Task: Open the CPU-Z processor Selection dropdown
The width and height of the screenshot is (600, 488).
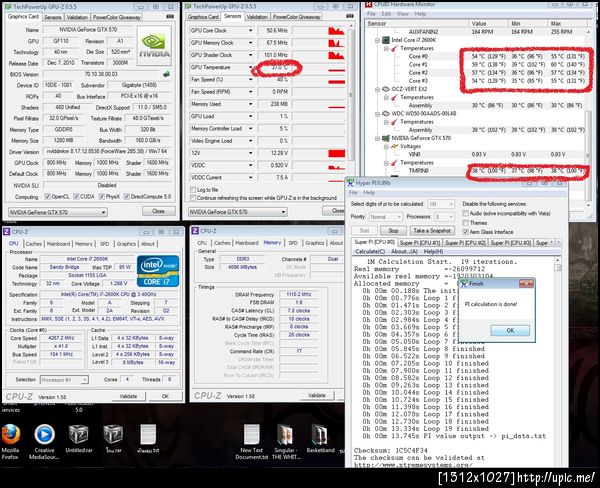Action: 64,380
